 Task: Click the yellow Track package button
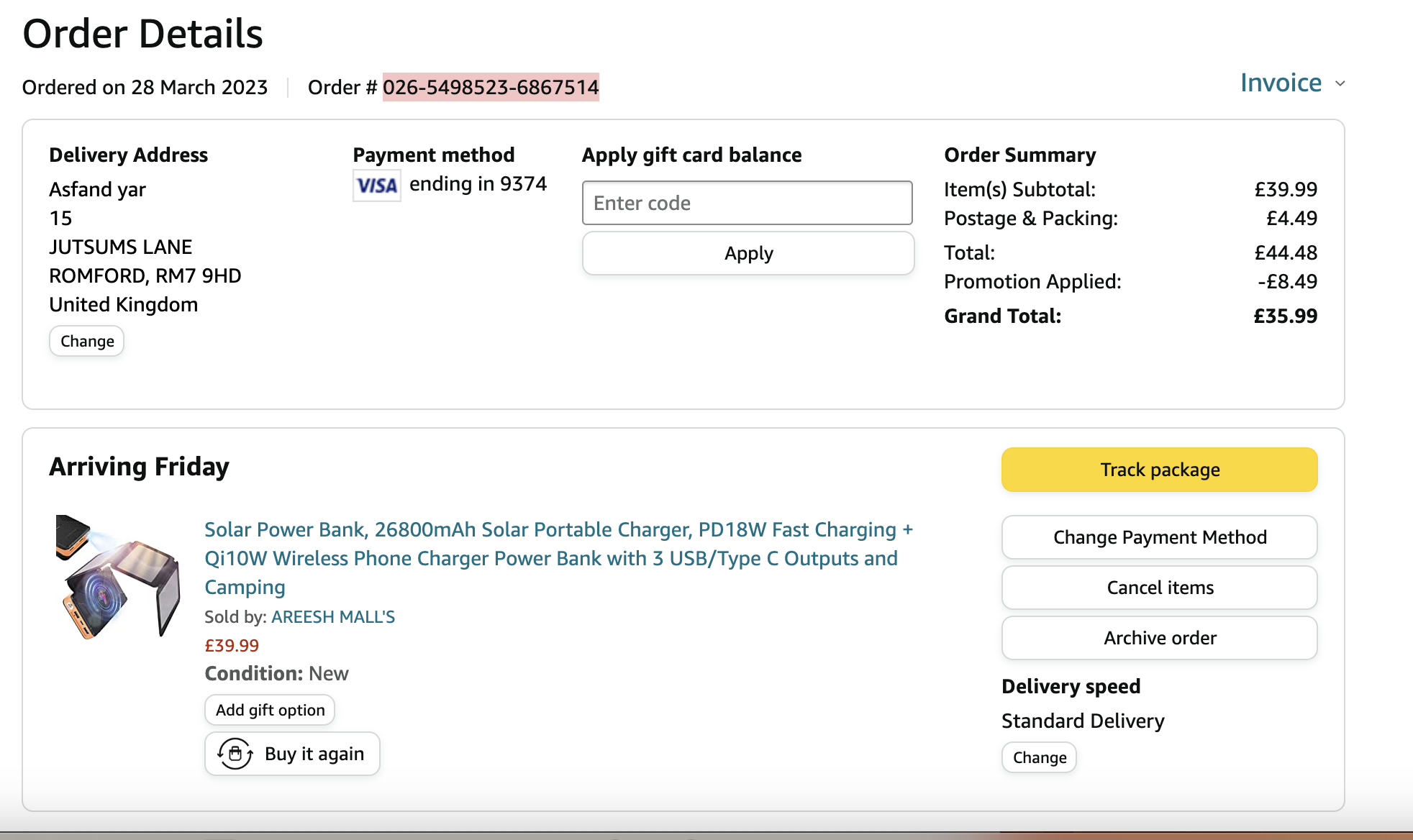[x=1159, y=470]
